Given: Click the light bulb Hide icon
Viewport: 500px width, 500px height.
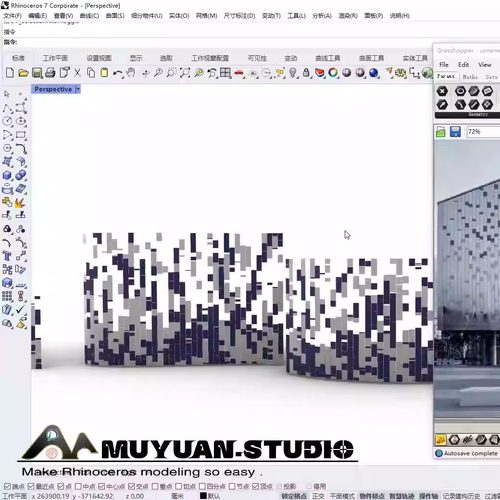Looking at the screenshot, I should coord(293,73).
